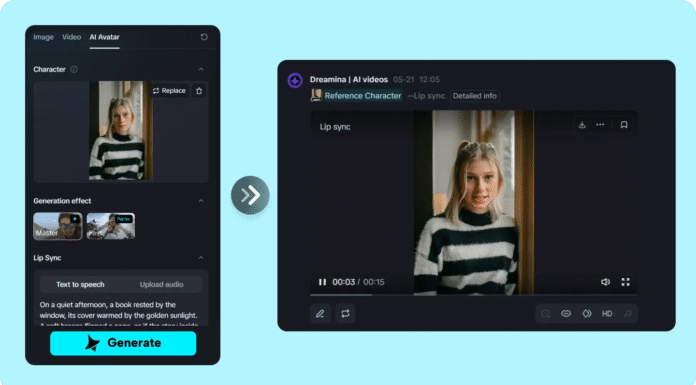Click the music note soundtrack icon

point(628,314)
